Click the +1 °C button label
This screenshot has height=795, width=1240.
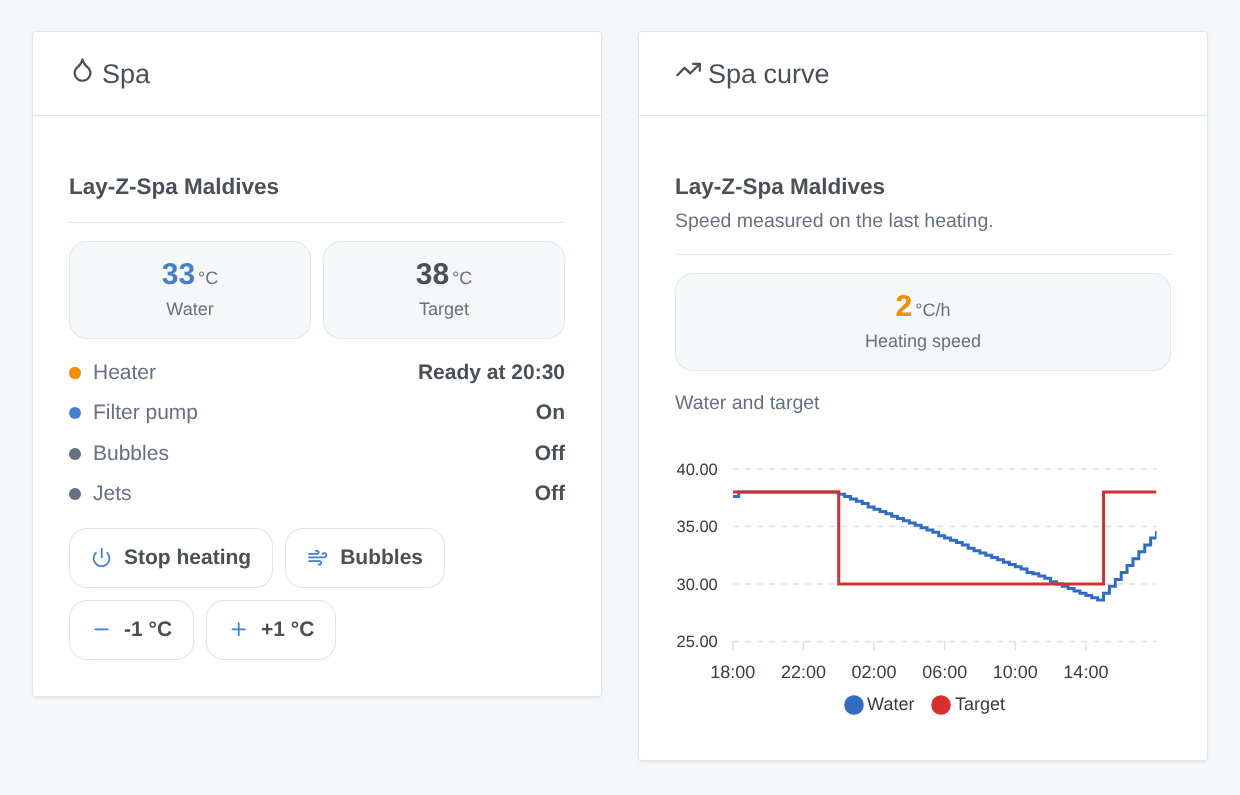click(287, 629)
